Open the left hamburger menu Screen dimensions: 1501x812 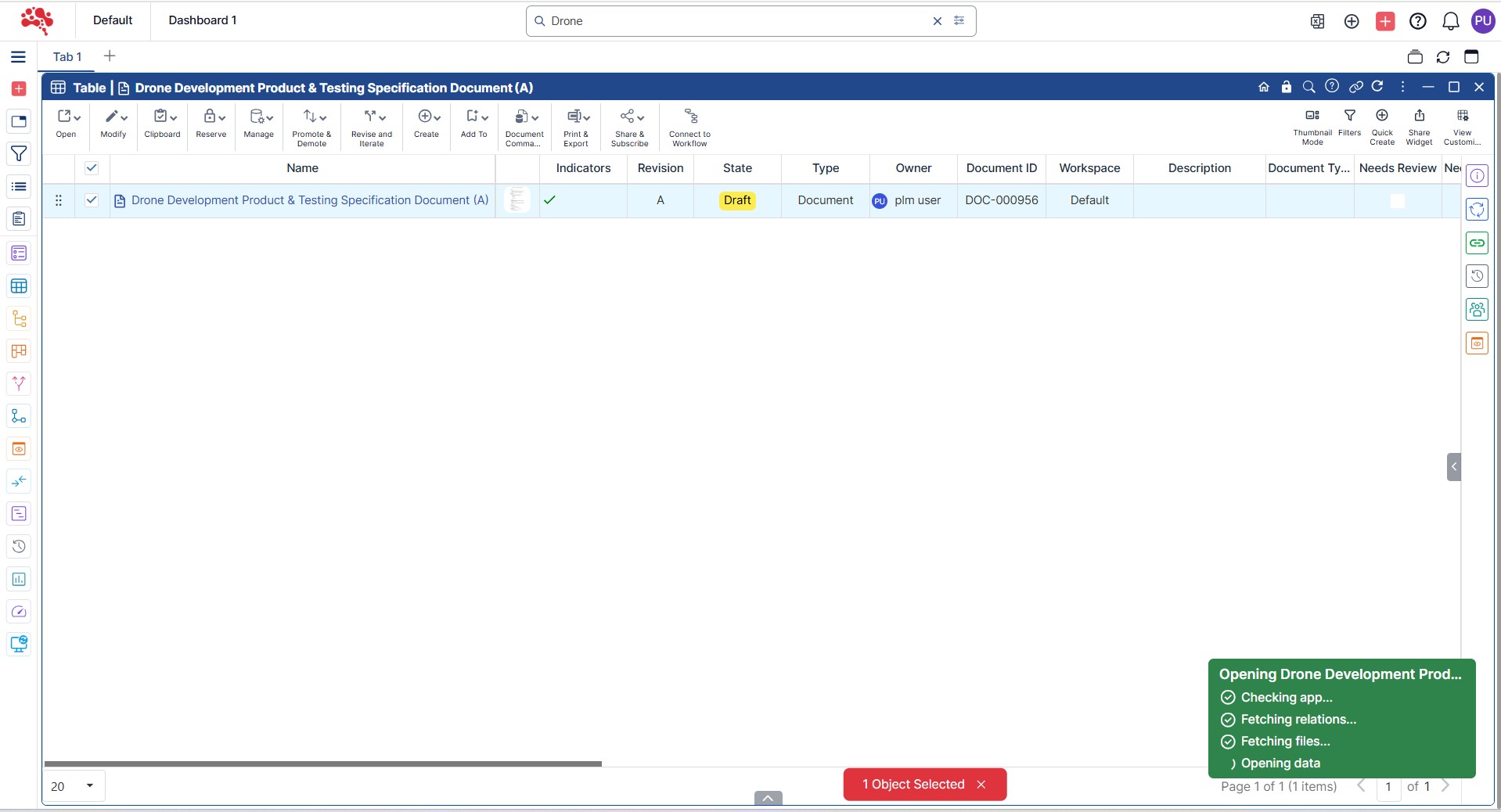pos(19,57)
